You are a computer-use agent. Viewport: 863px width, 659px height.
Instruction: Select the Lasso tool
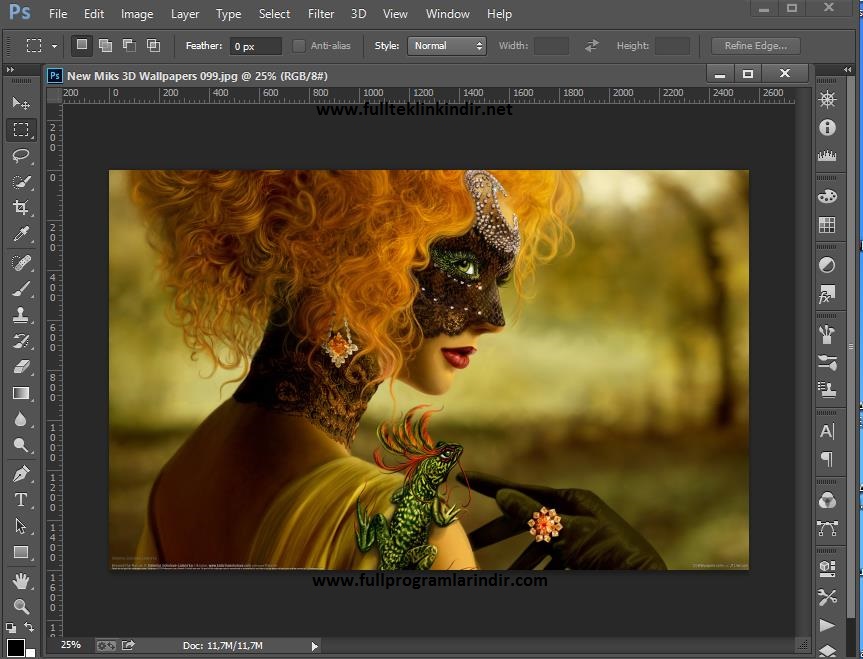click(21, 156)
